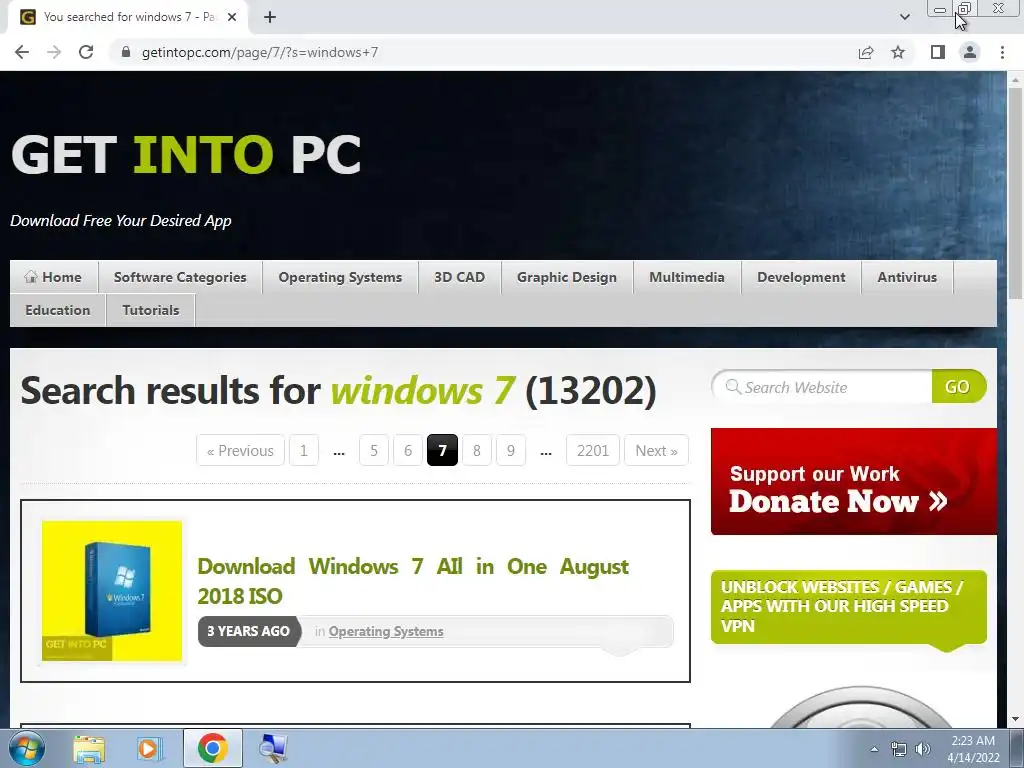Click the Windows Start orb
This screenshot has width=1024, height=768.
tap(26, 748)
